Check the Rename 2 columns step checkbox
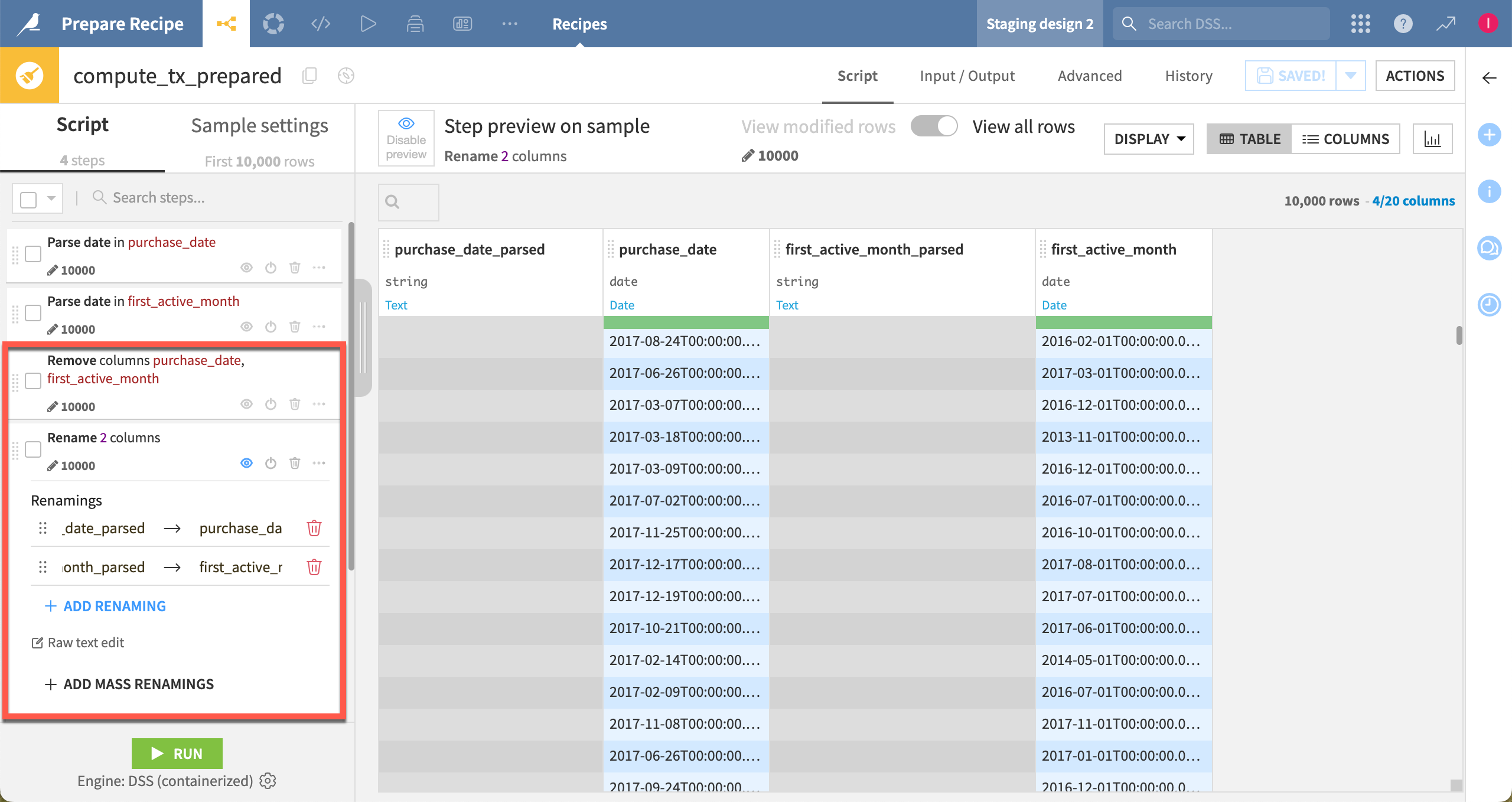 tap(33, 449)
